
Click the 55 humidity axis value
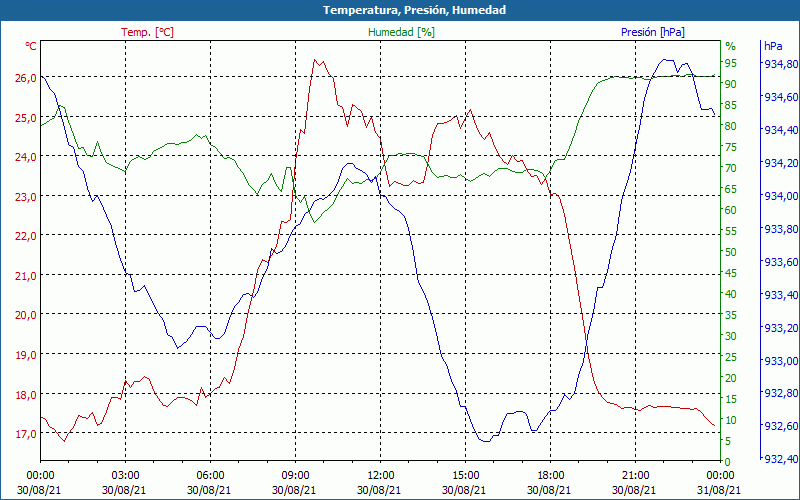click(731, 231)
